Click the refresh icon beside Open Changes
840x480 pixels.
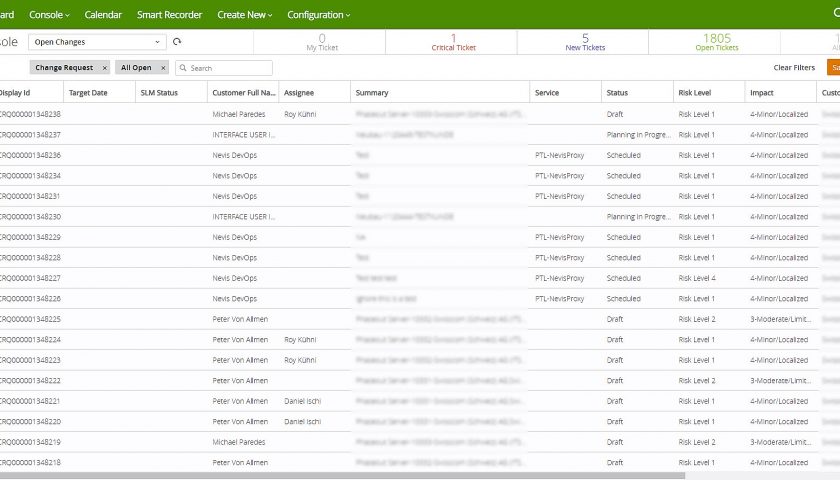pos(177,42)
